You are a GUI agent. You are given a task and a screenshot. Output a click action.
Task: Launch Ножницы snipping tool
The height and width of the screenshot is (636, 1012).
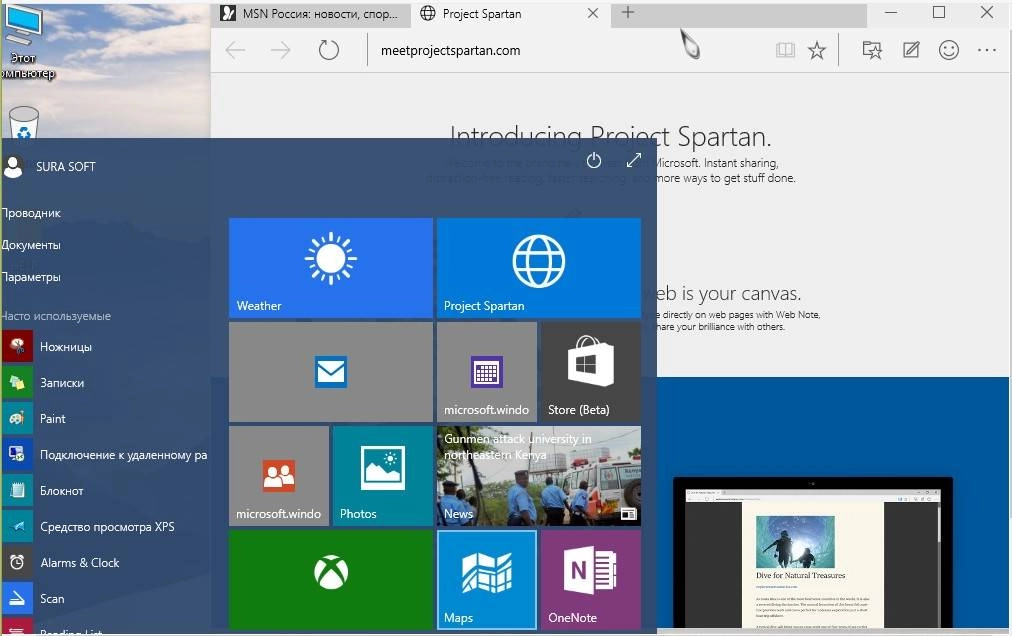[106, 347]
